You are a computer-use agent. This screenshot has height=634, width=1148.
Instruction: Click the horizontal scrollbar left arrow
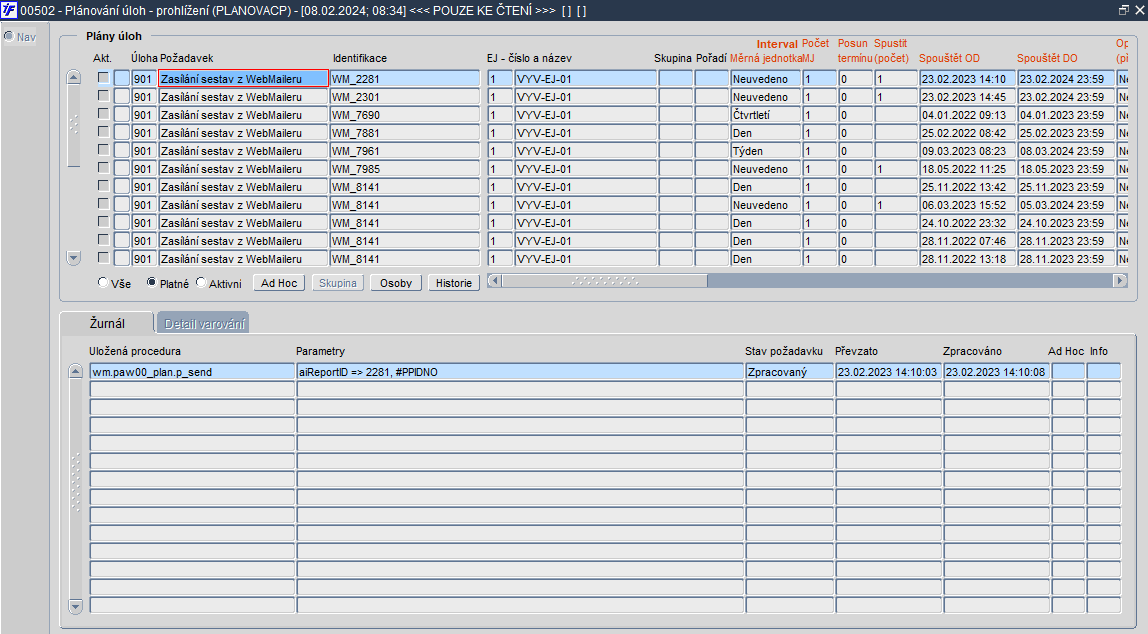[x=494, y=280]
